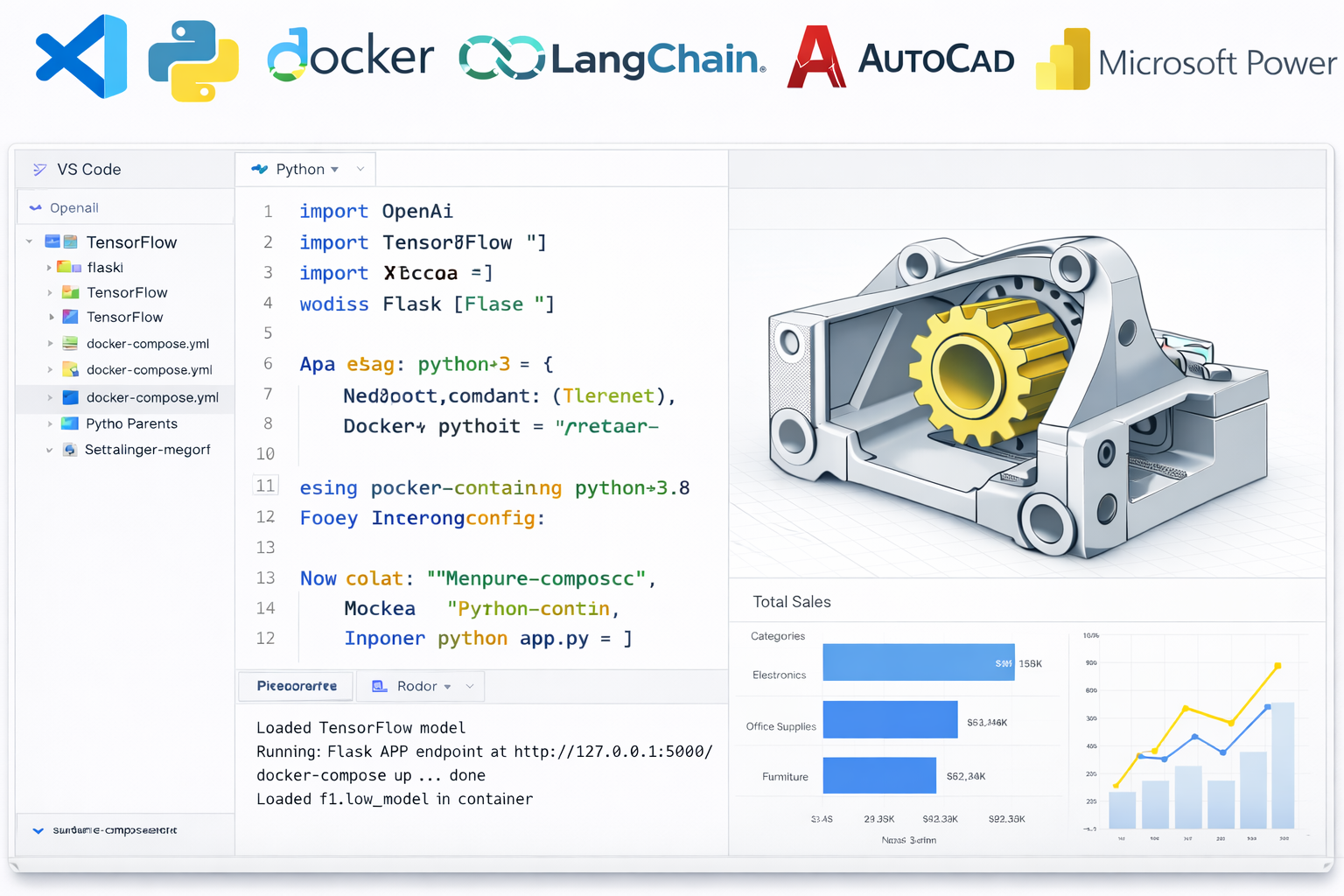Select the AutoCAD red A logo

point(815,57)
